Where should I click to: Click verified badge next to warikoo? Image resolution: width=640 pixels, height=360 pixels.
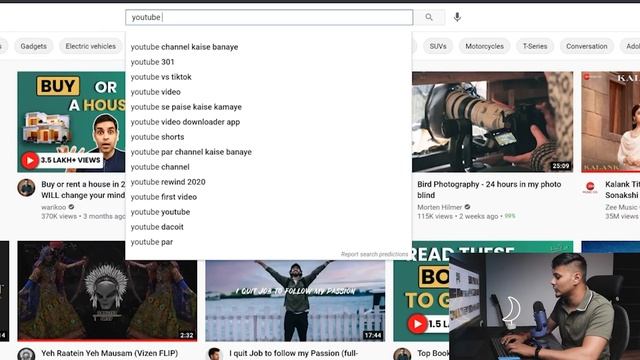click(x=71, y=207)
